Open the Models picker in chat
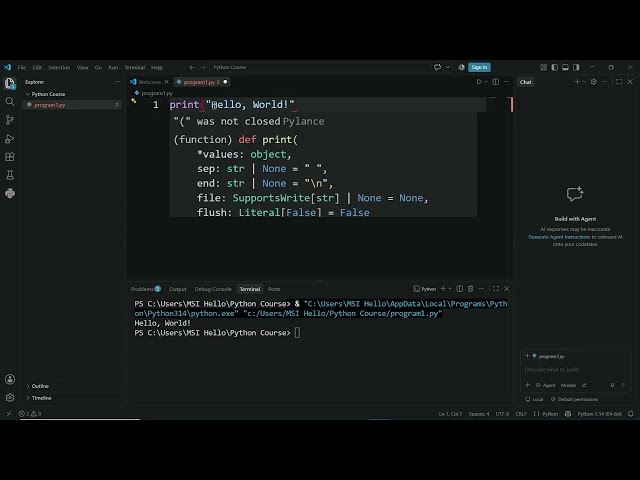Viewport: 640px width, 480px height. pos(569,385)
